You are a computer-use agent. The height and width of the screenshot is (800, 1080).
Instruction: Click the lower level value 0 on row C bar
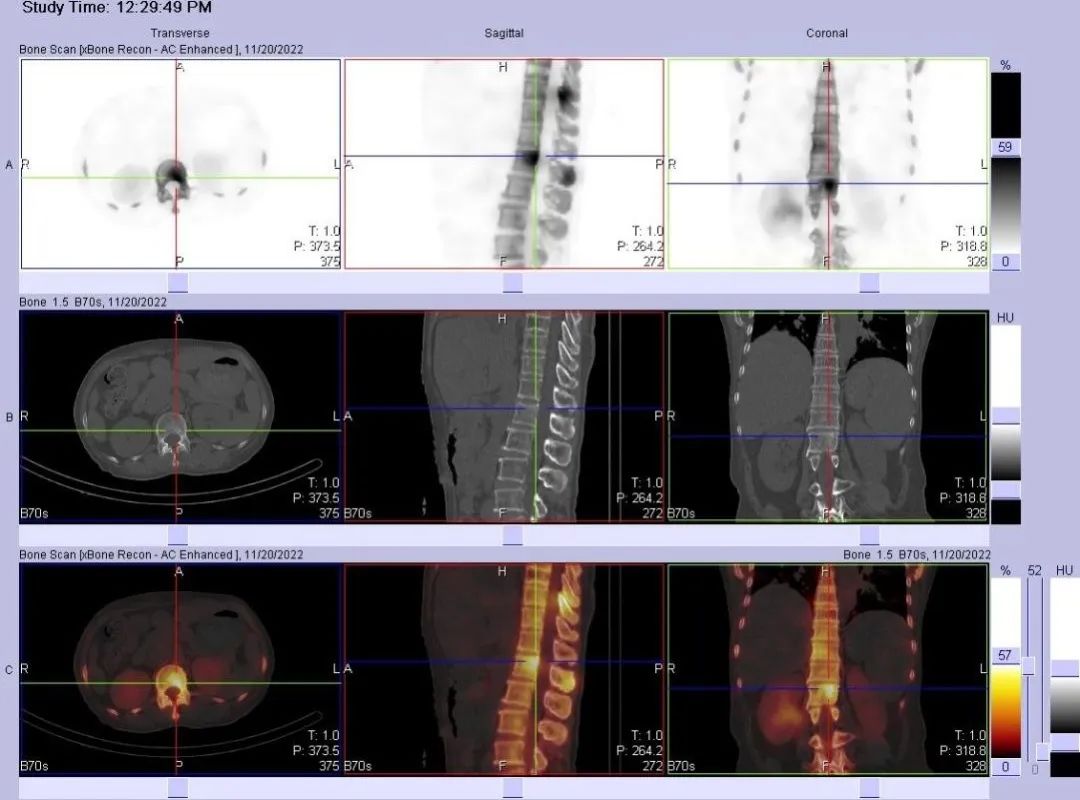(x=1006, y=767)
